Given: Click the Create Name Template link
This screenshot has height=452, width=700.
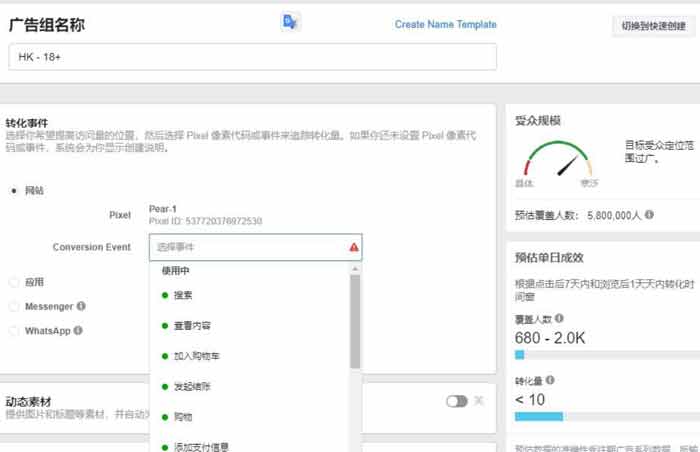Looking at the screenshot, I should [445, 25].
